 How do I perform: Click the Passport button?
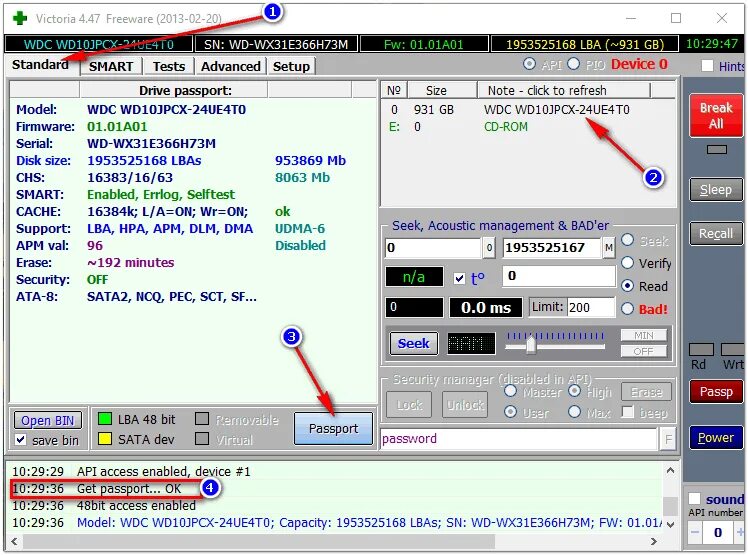pos(333,429)
